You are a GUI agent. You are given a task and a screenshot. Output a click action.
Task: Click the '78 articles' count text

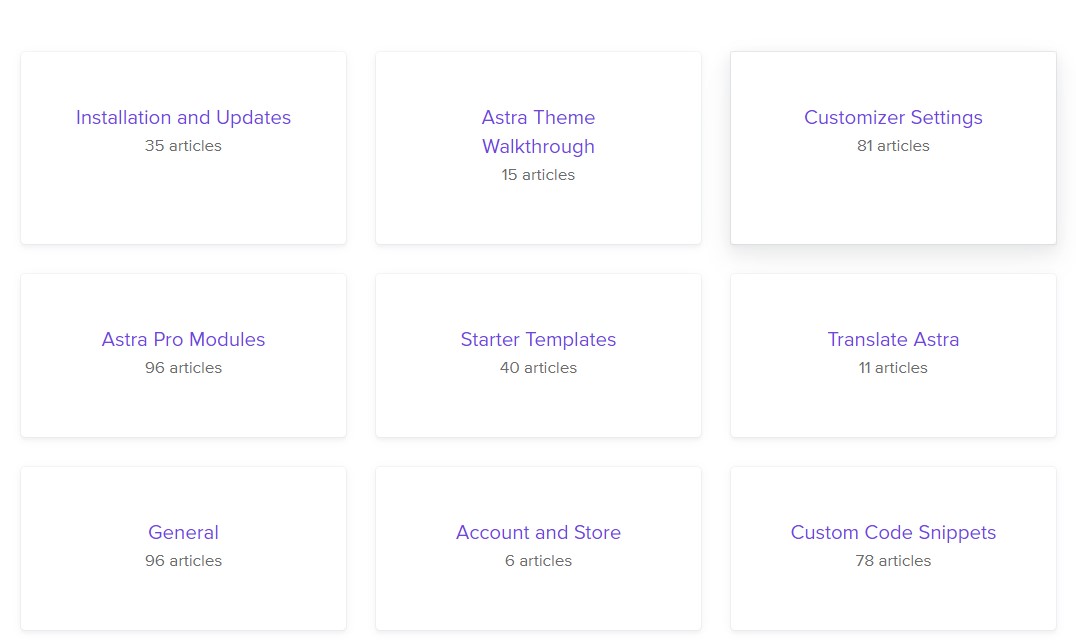pyautogui.click(x=893, y=560)
